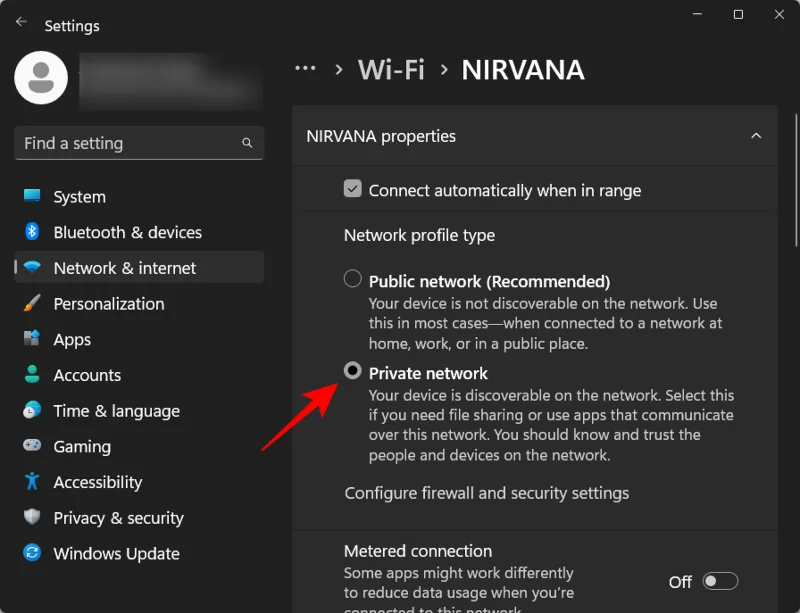Open Configure firewall and security settings
This screenshot has height=613, width=800.
[x=487, y=493]
